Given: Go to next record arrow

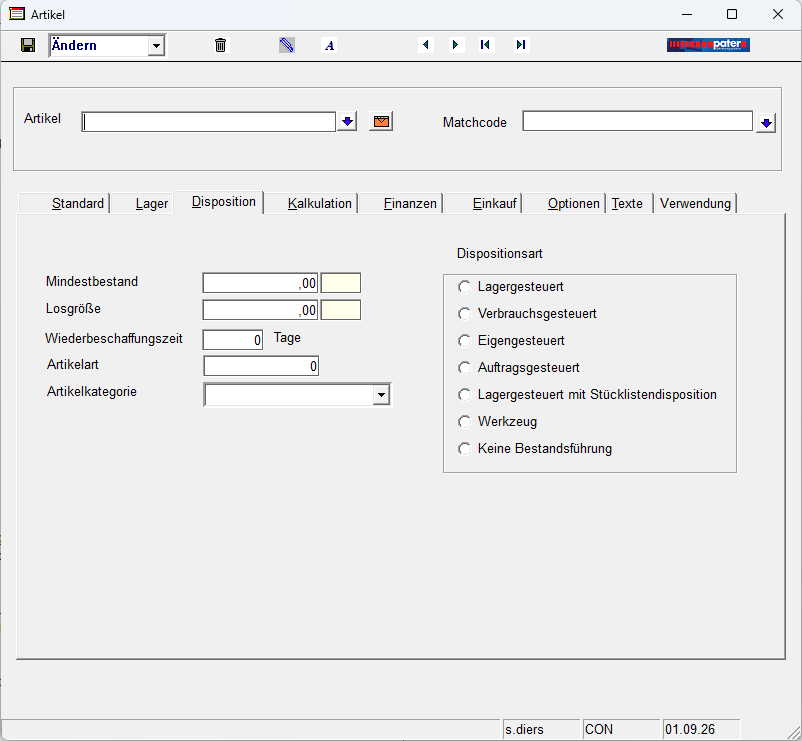Looking at the screenshot, I should [x=455, y=44].
